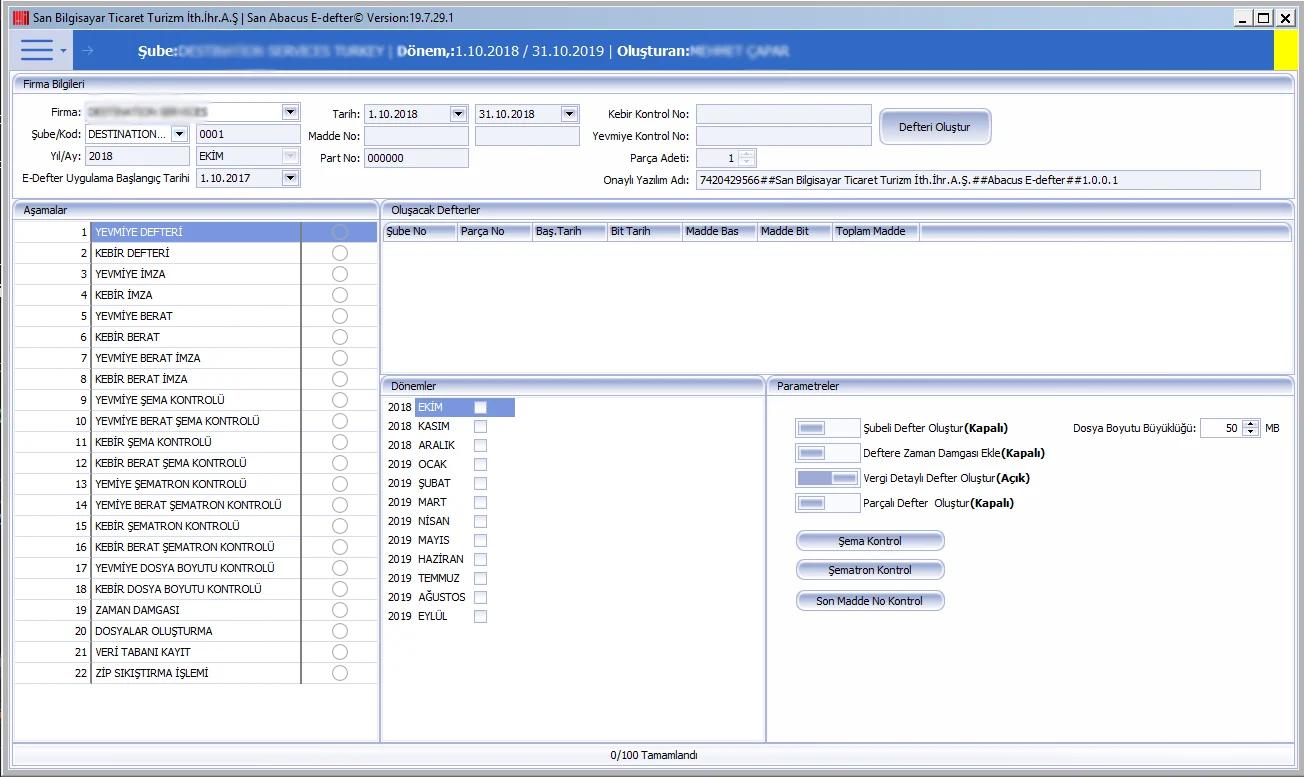Click the yellow indicator square in header
The width and height of the screenshot is (1304, 777).
[x=1285, y=50]
